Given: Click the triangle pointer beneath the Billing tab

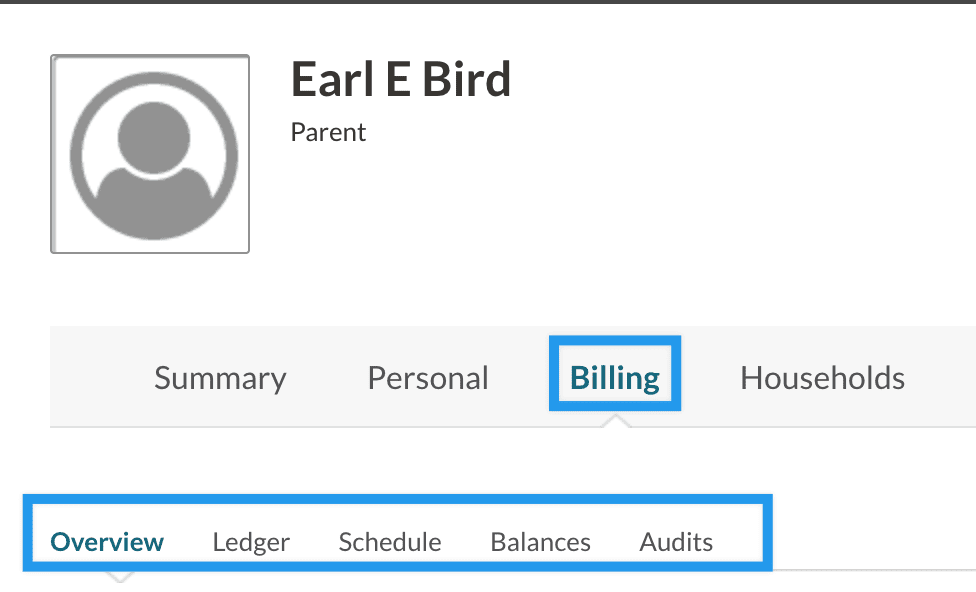Looking at the screenshot, I should coord(616,420).
